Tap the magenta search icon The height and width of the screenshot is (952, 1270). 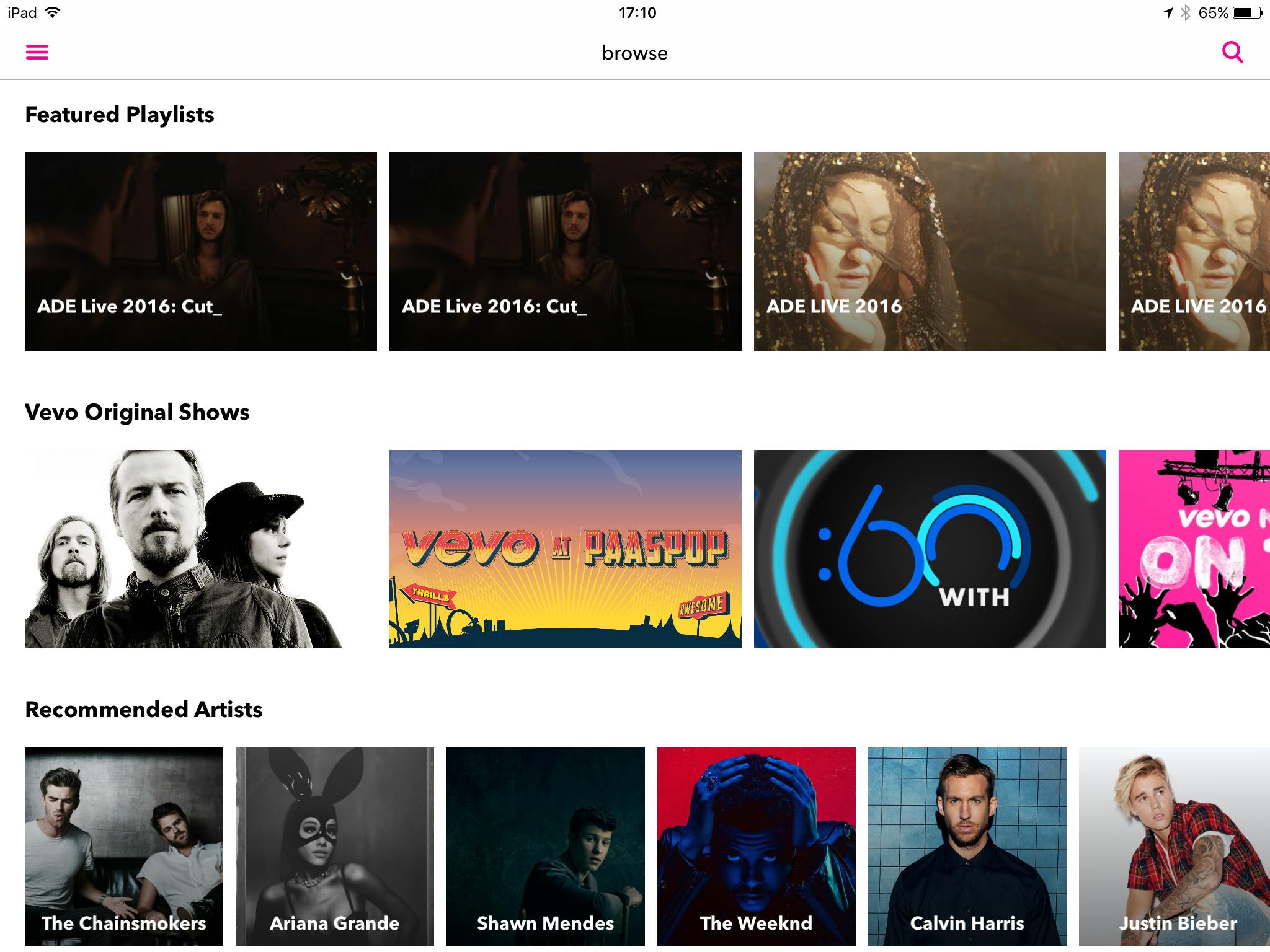coord(1232,52)
